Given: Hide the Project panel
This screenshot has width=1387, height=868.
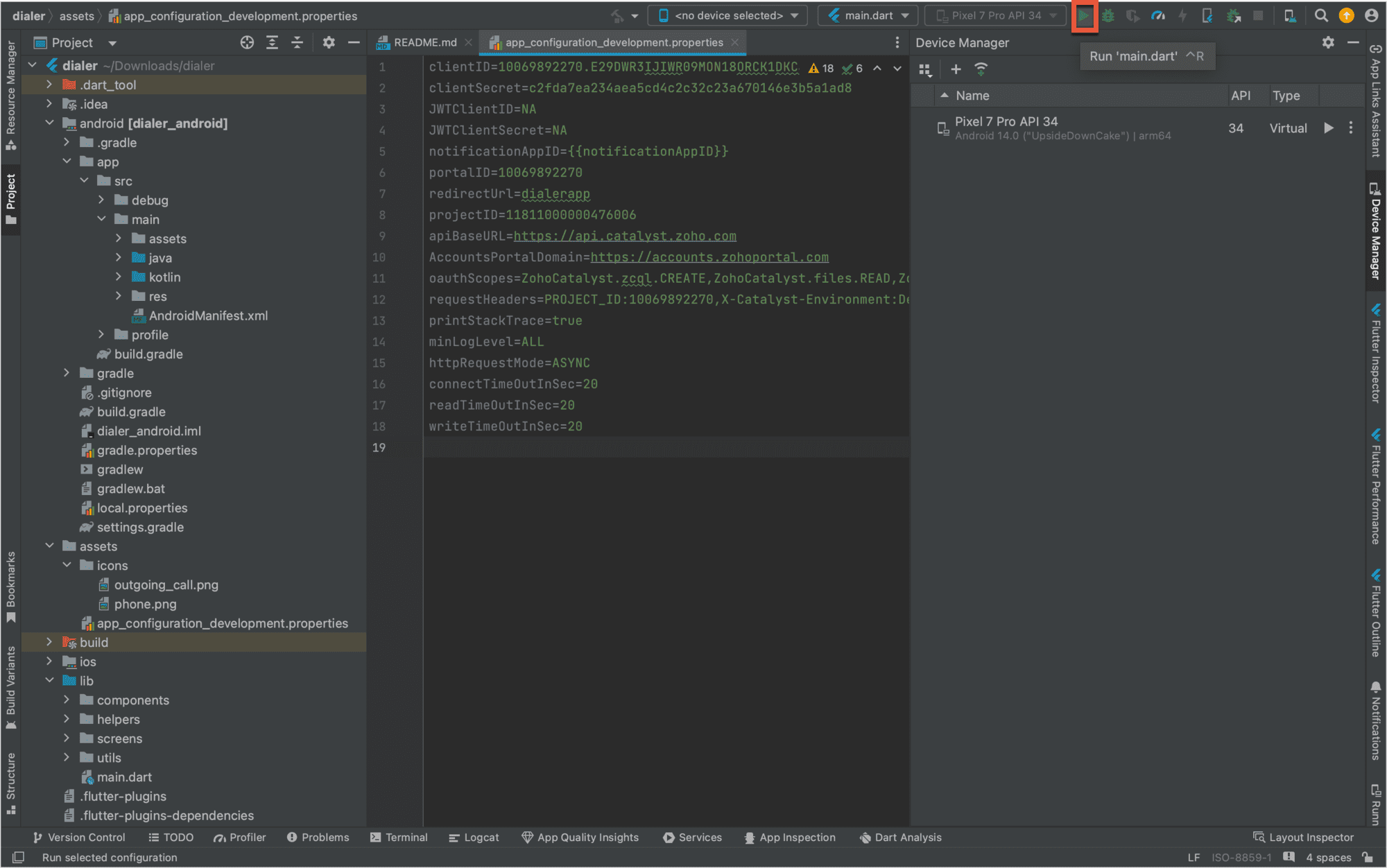Looking at the screenshot, I should pyautogui.click(x=354, y=42).
